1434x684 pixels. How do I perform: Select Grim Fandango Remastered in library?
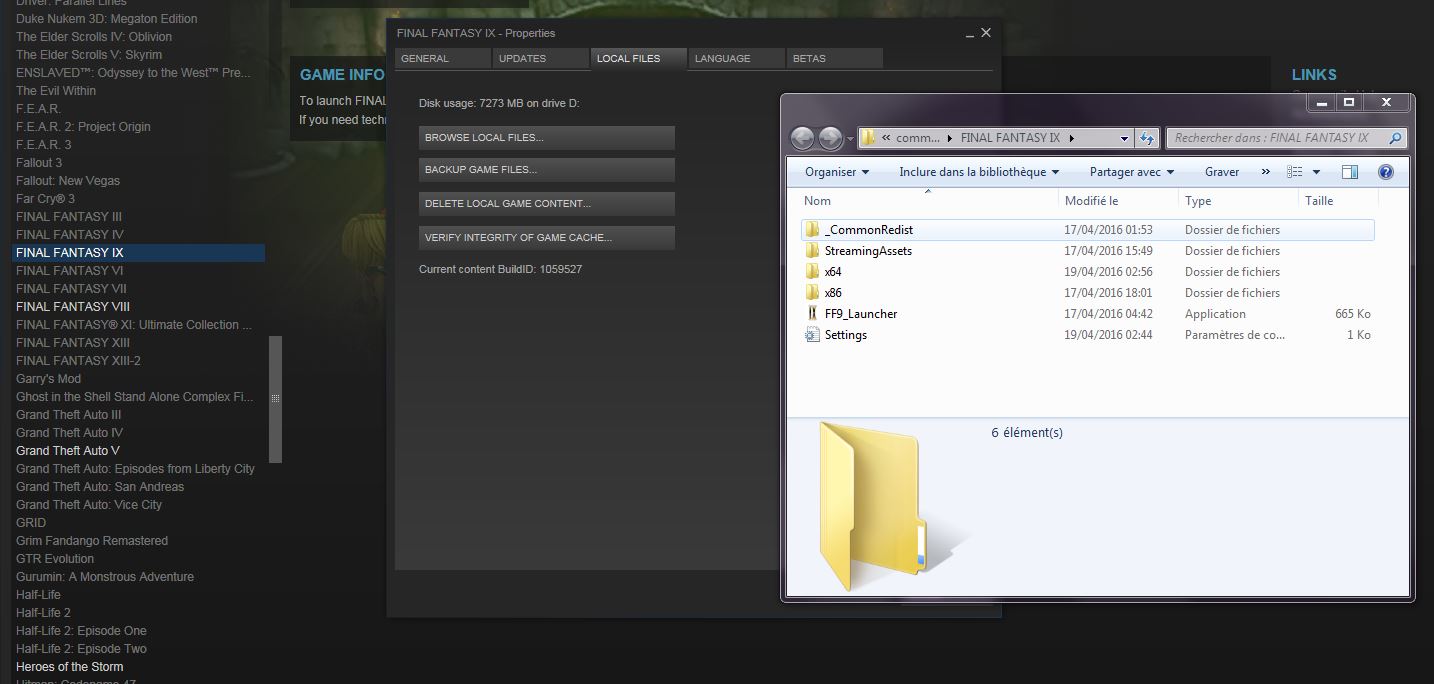click(x=92, y=541)
